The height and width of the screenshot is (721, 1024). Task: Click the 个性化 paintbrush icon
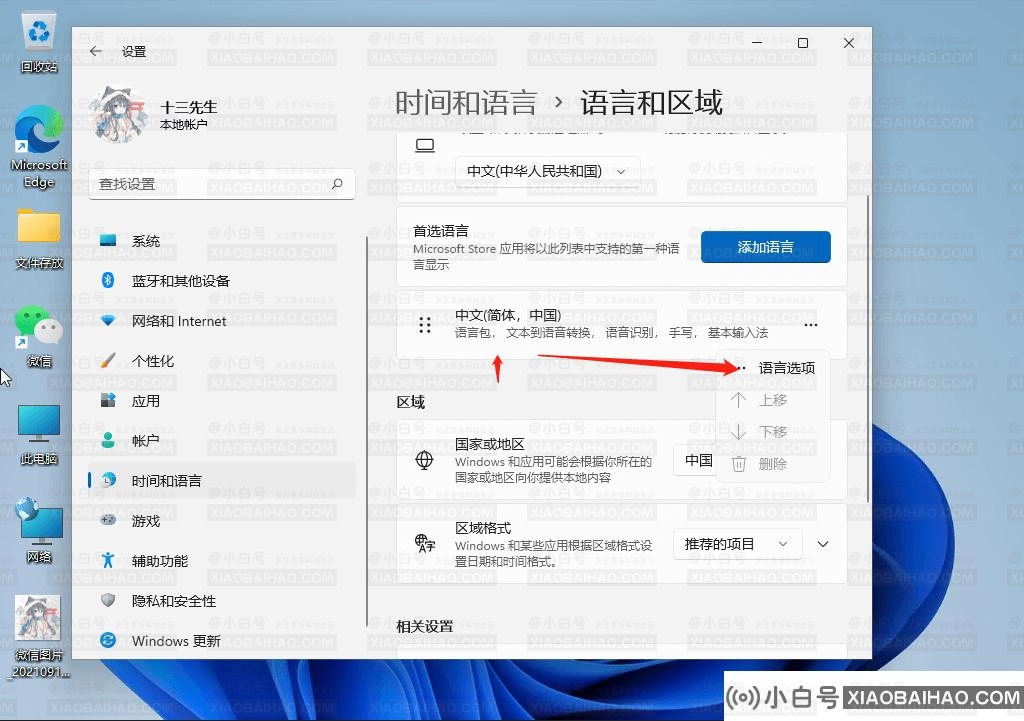point(108,360)
